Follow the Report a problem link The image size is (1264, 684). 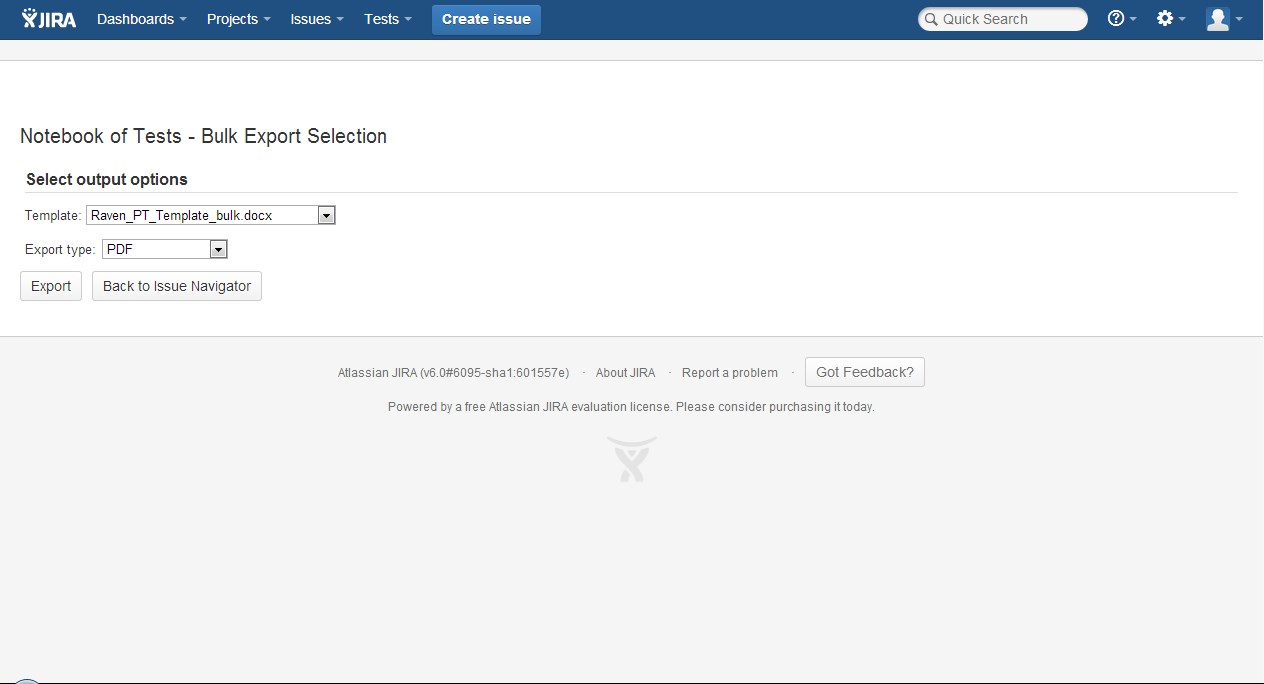pos(730,373)
